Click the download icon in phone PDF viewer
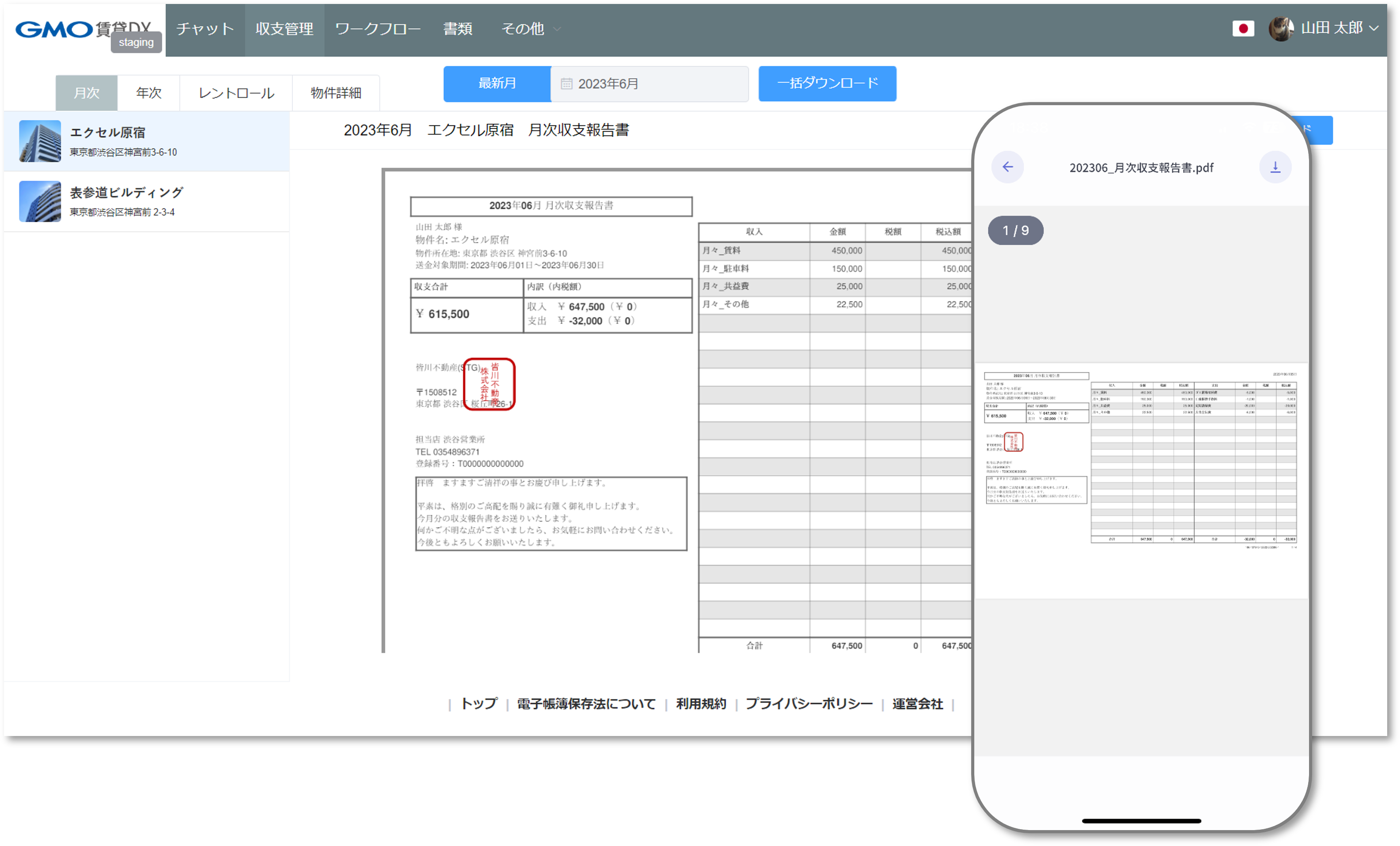This screenshot has width=1400, height=846. click(1275, 167)
